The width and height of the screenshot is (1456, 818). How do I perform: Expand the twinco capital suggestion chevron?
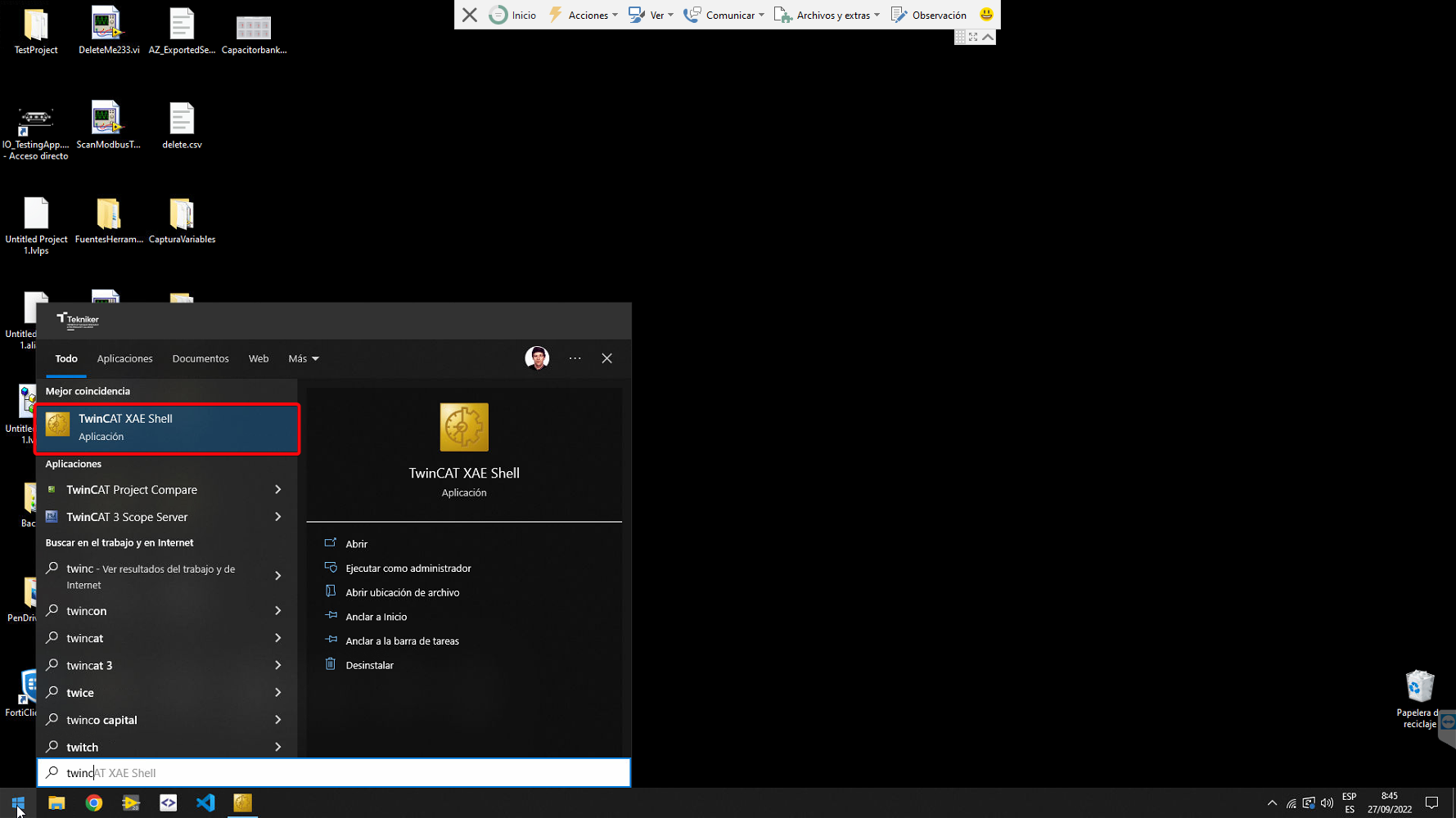coord(278,720)
